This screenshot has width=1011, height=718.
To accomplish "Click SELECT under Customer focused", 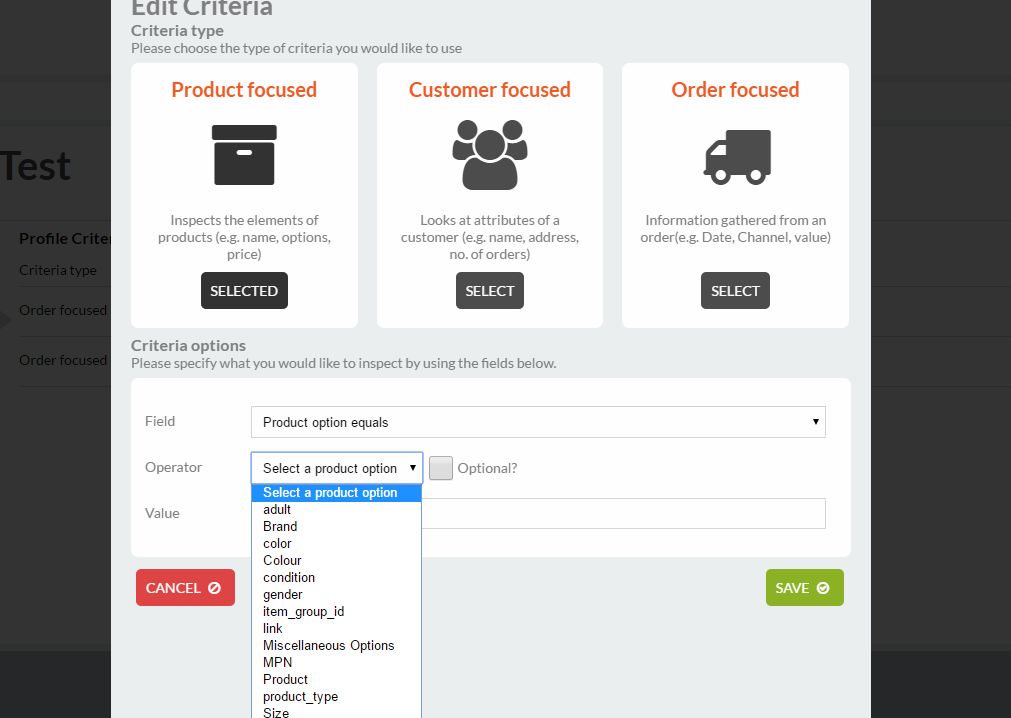I will coord(489,291).
